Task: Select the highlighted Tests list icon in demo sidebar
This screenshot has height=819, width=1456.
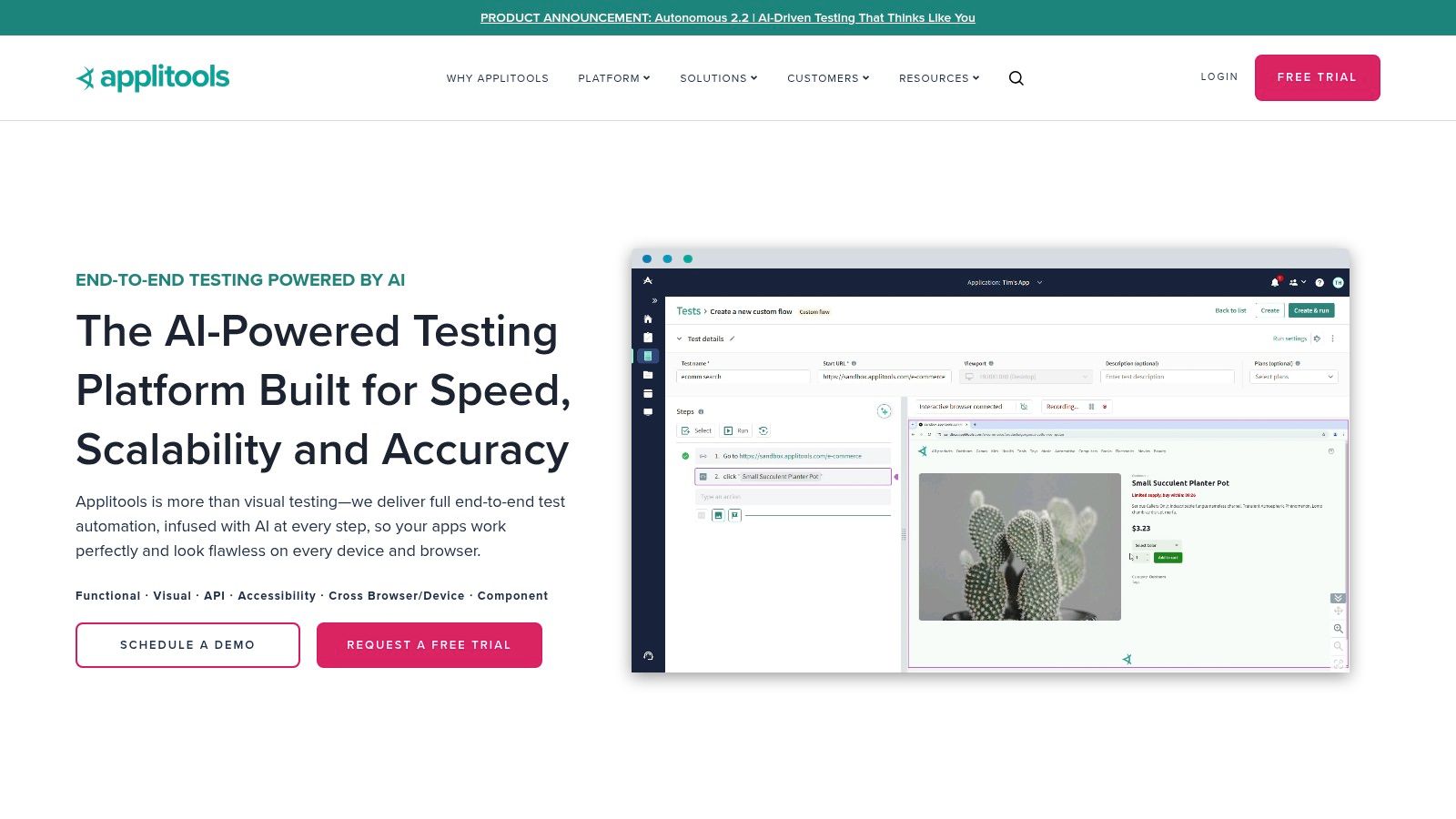Action: tap(648, 356)
